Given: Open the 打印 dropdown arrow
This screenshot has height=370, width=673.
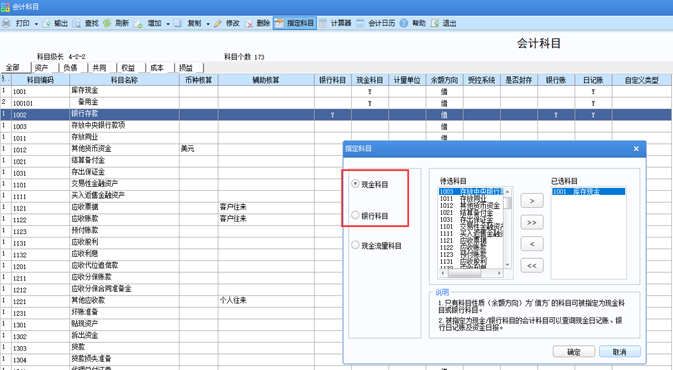Looking at the screenshot, I should [36, 24].
